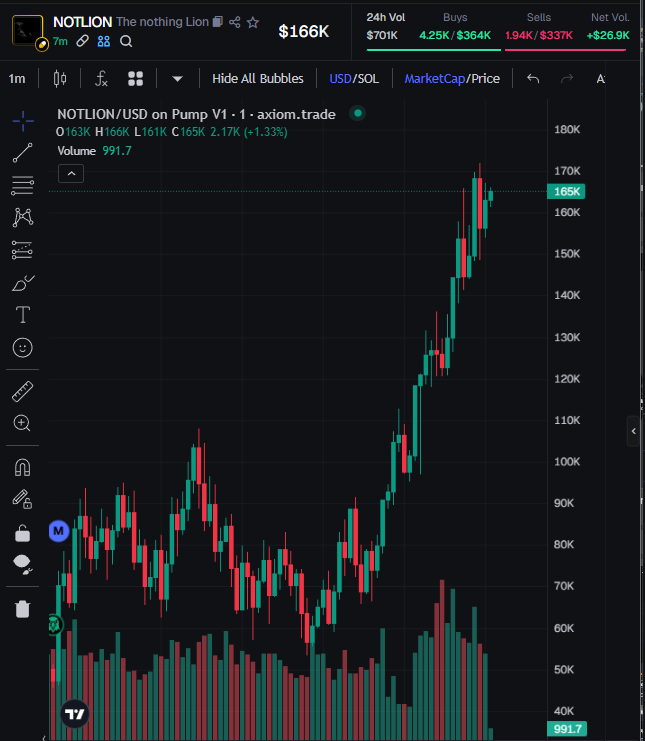Click the 165K current price label

pos(566,191)
